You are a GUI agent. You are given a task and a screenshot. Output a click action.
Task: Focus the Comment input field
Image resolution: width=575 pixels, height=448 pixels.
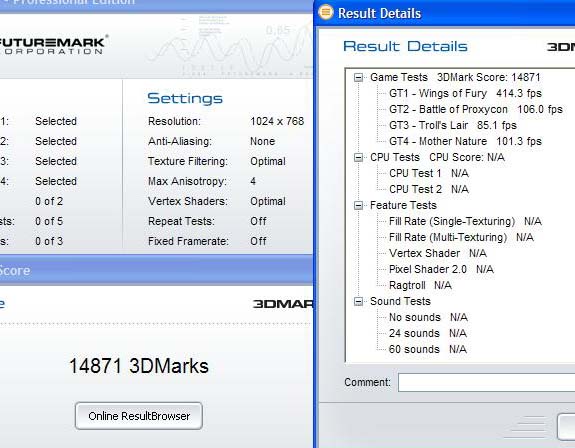(486, 382)
